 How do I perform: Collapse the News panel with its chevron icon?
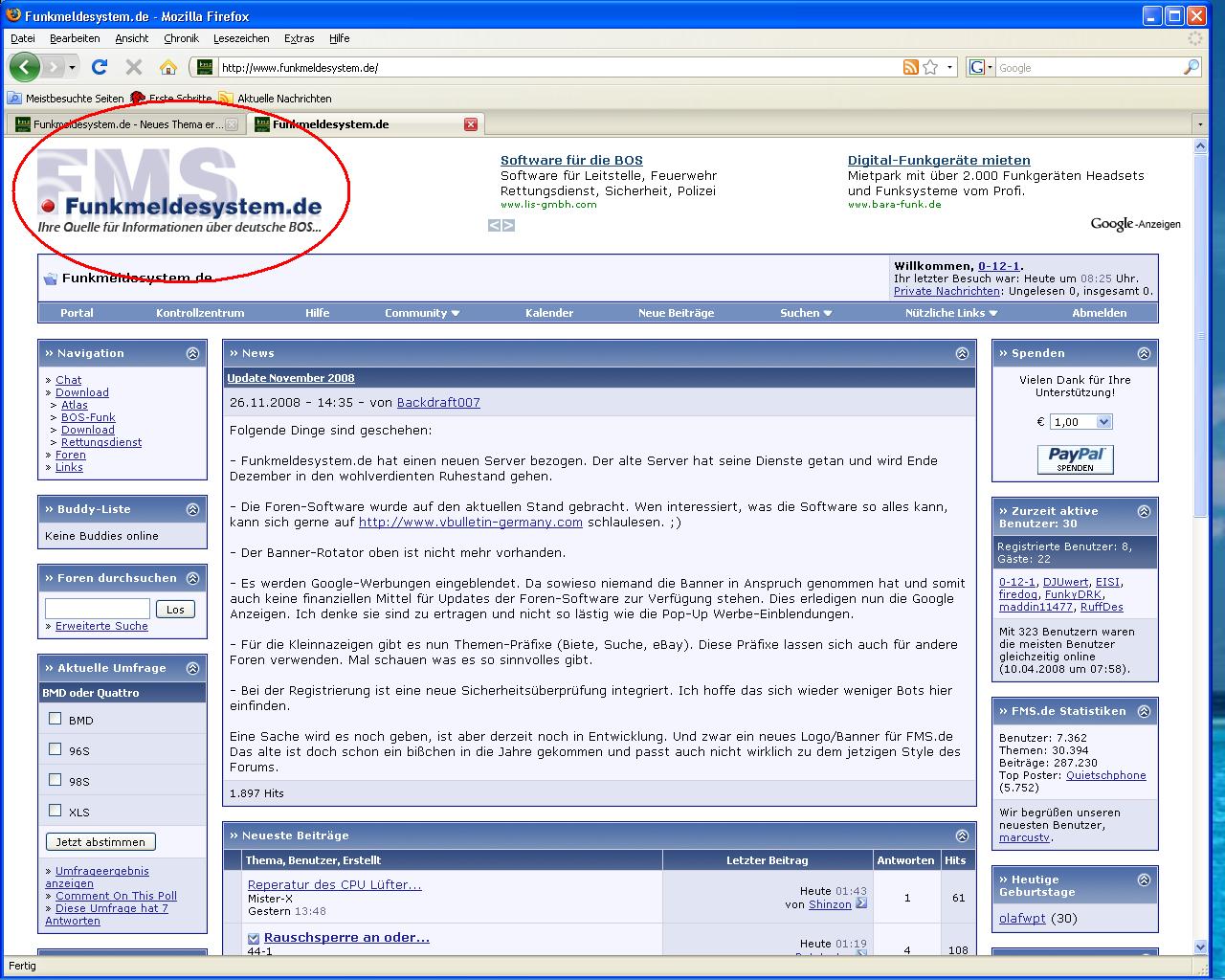tap(962, 353)
